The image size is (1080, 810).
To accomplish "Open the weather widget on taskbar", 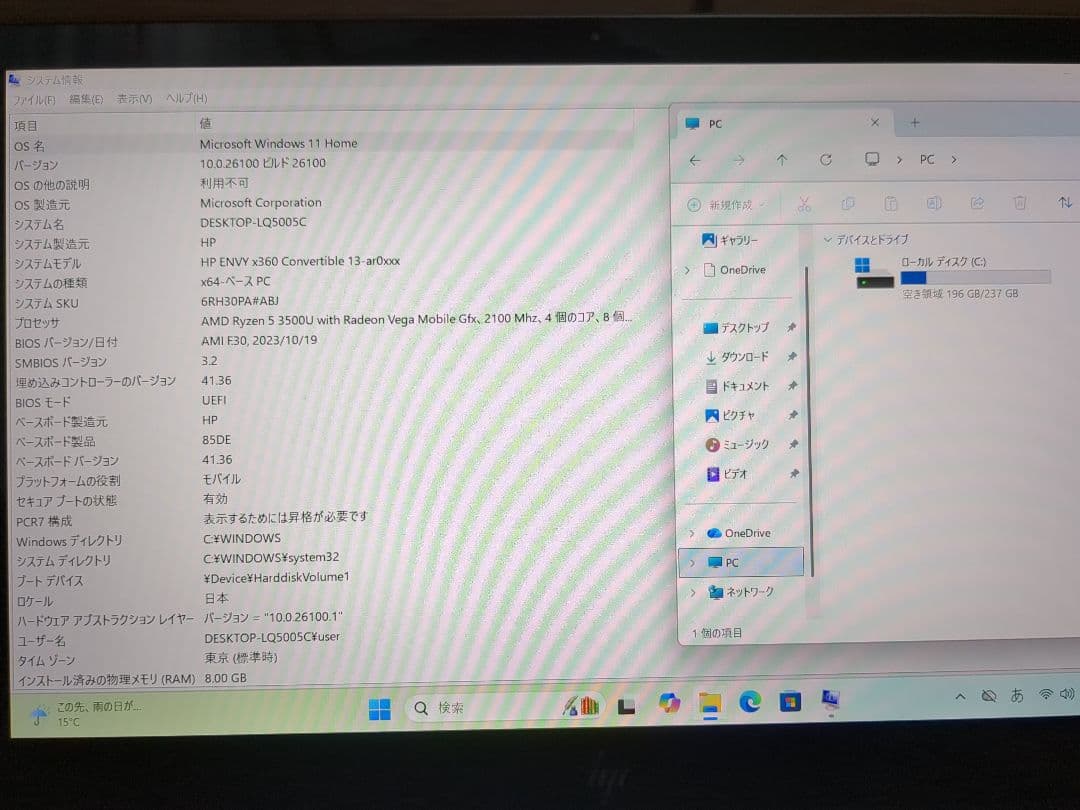I will 86,713.
